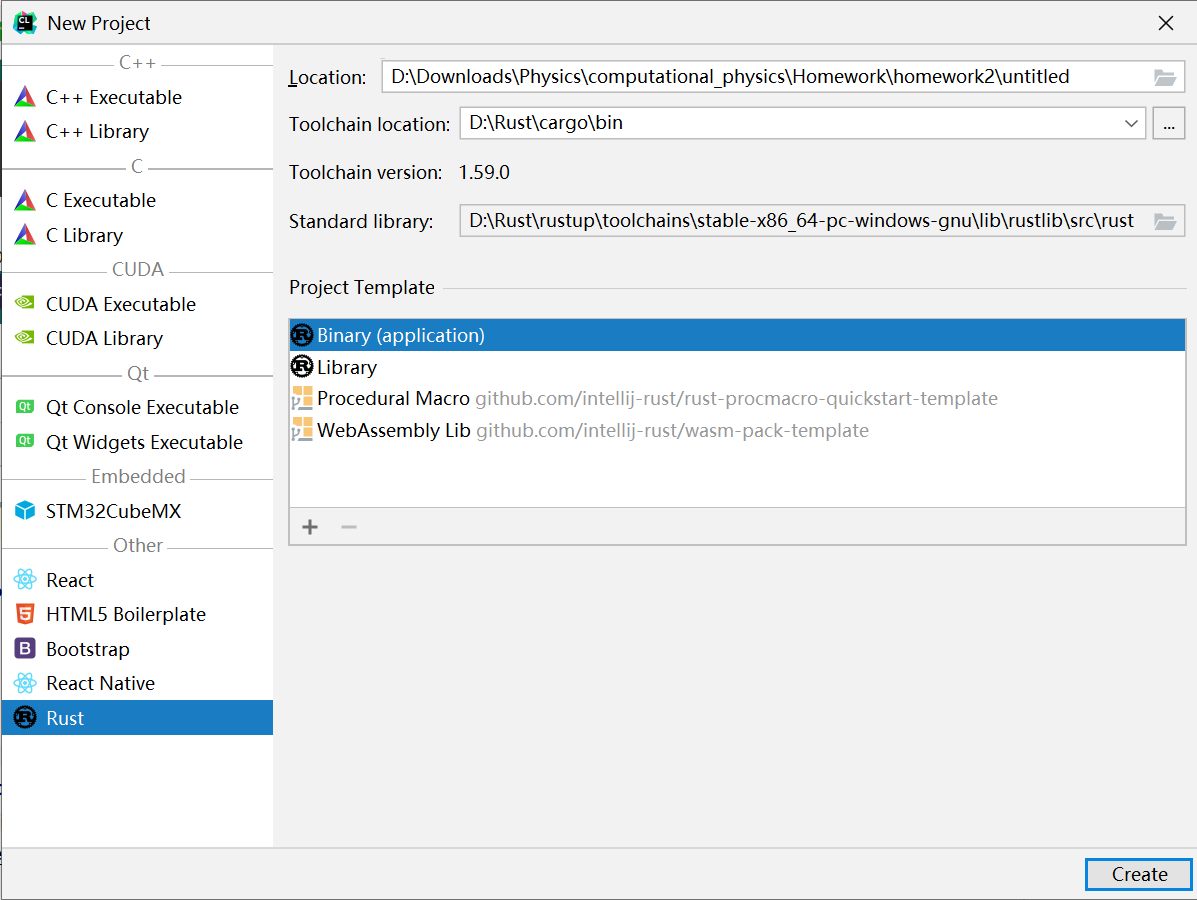
Task: Click the C++ Executable icon
Action: click(x=25, y=97)
